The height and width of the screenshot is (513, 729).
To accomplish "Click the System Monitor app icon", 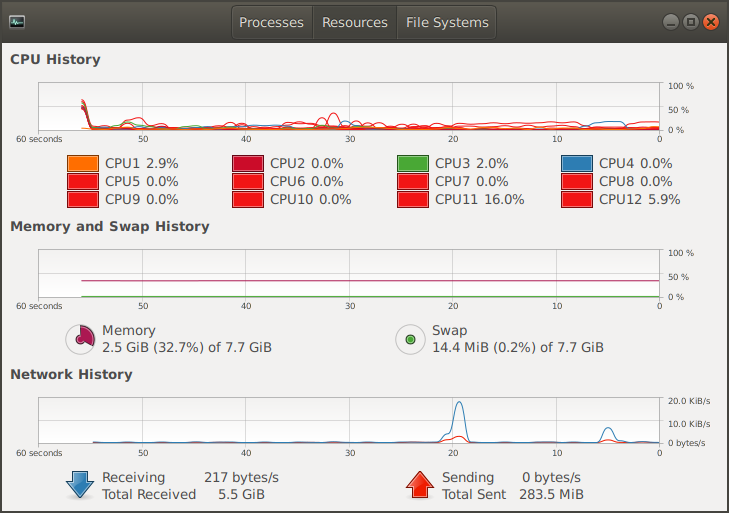I will click(17, 22).
